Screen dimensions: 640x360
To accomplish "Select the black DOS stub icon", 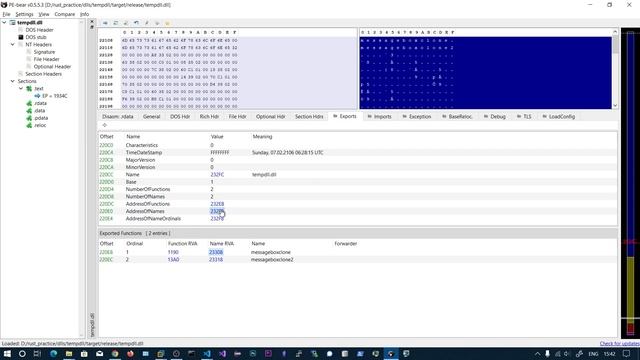I will coord(20,37).
